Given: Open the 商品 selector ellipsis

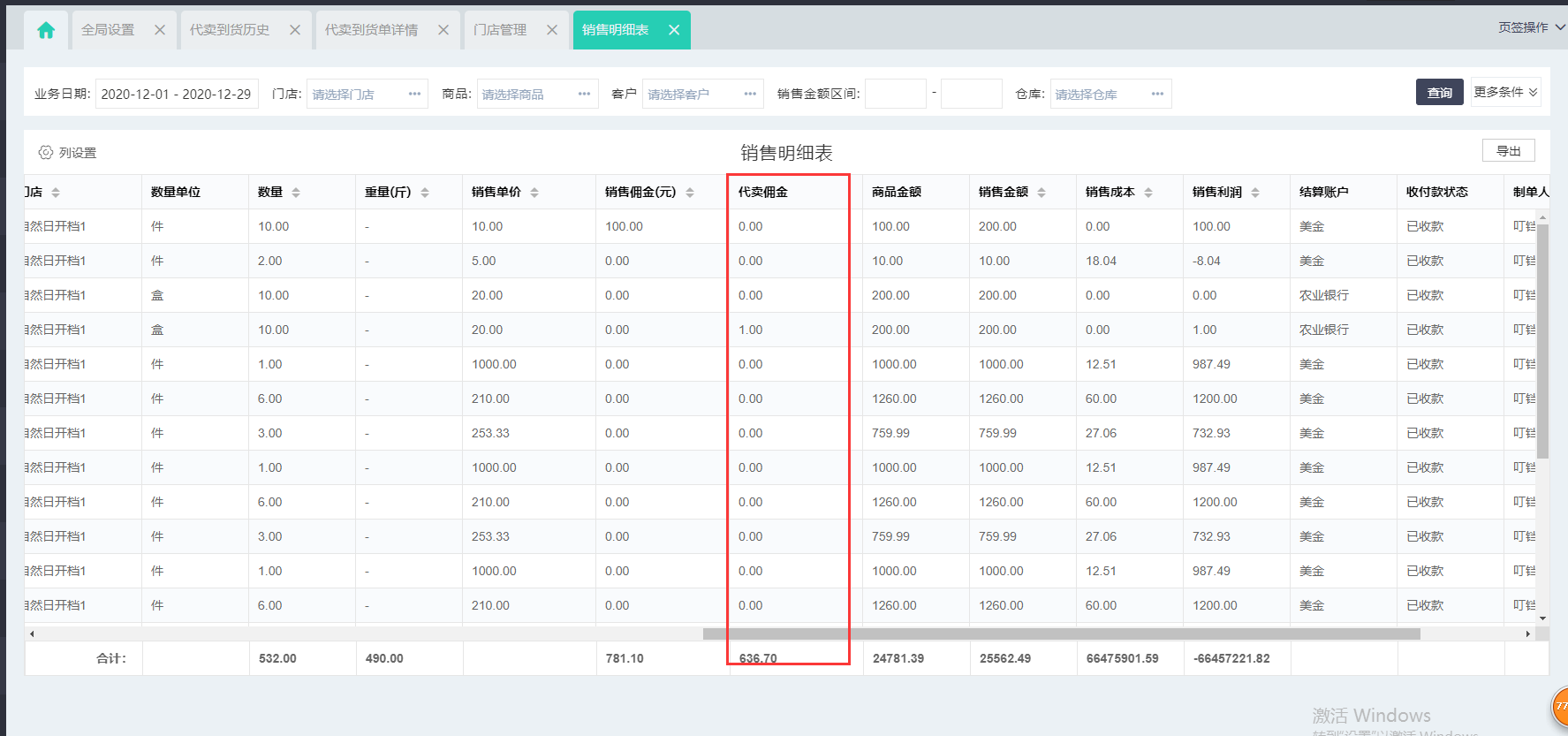Looking at the screenshot, I should [584, 94].
